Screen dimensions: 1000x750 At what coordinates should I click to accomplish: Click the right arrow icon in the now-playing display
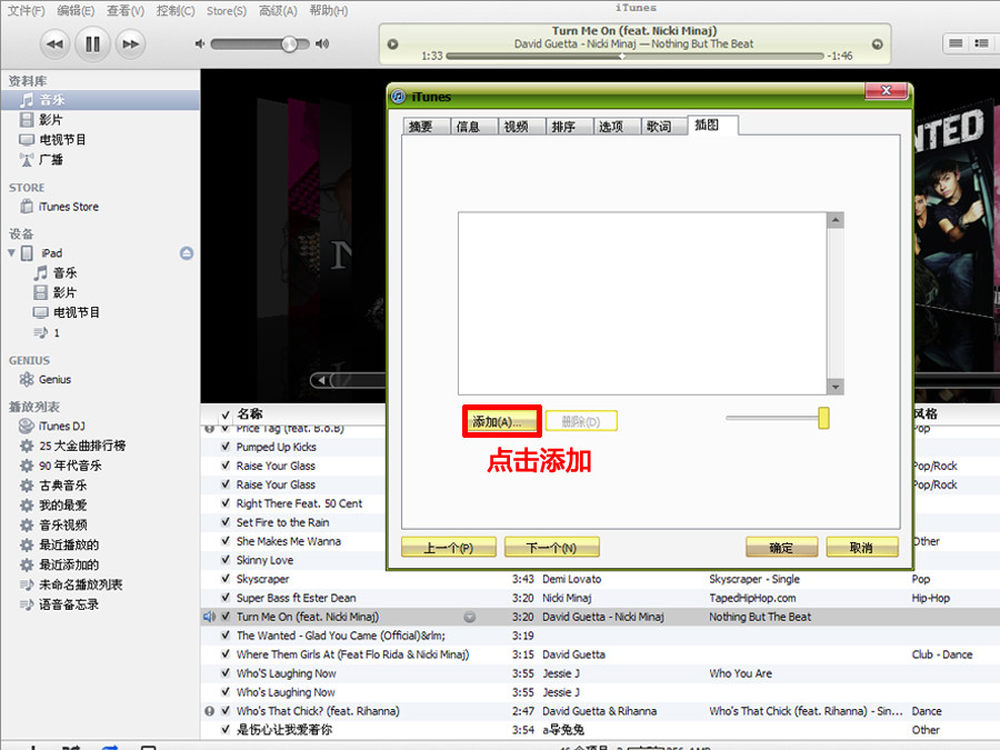click(x=878, y=44)
